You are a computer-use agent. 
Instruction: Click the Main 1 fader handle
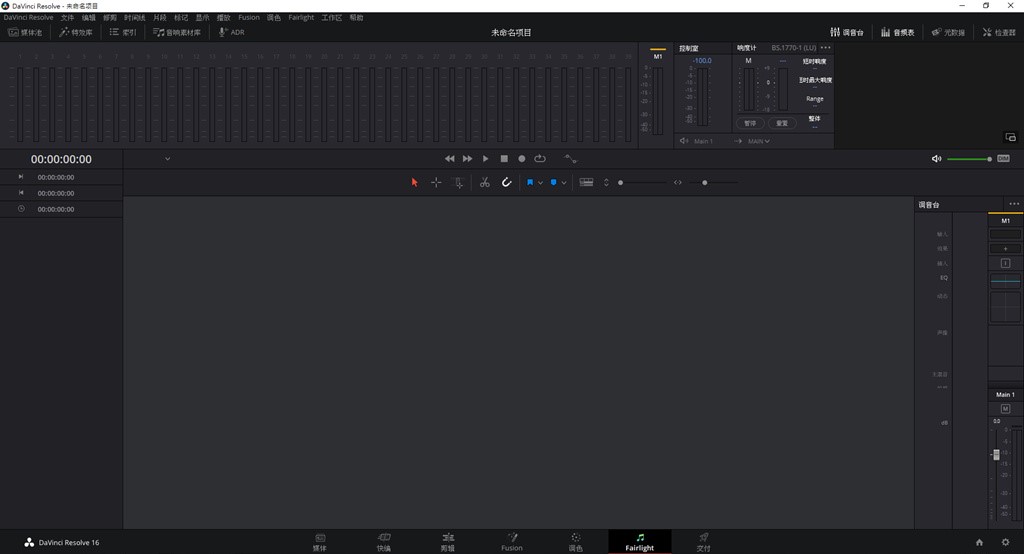[x=996, y=454]
